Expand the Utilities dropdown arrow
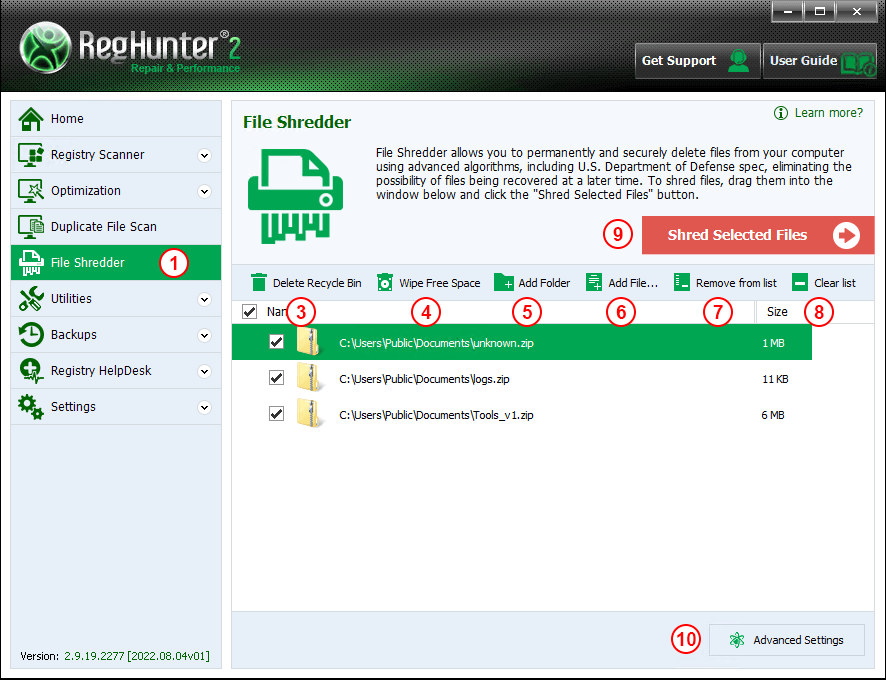Viewport: 886px width, 680px height. tap(205, 299)
